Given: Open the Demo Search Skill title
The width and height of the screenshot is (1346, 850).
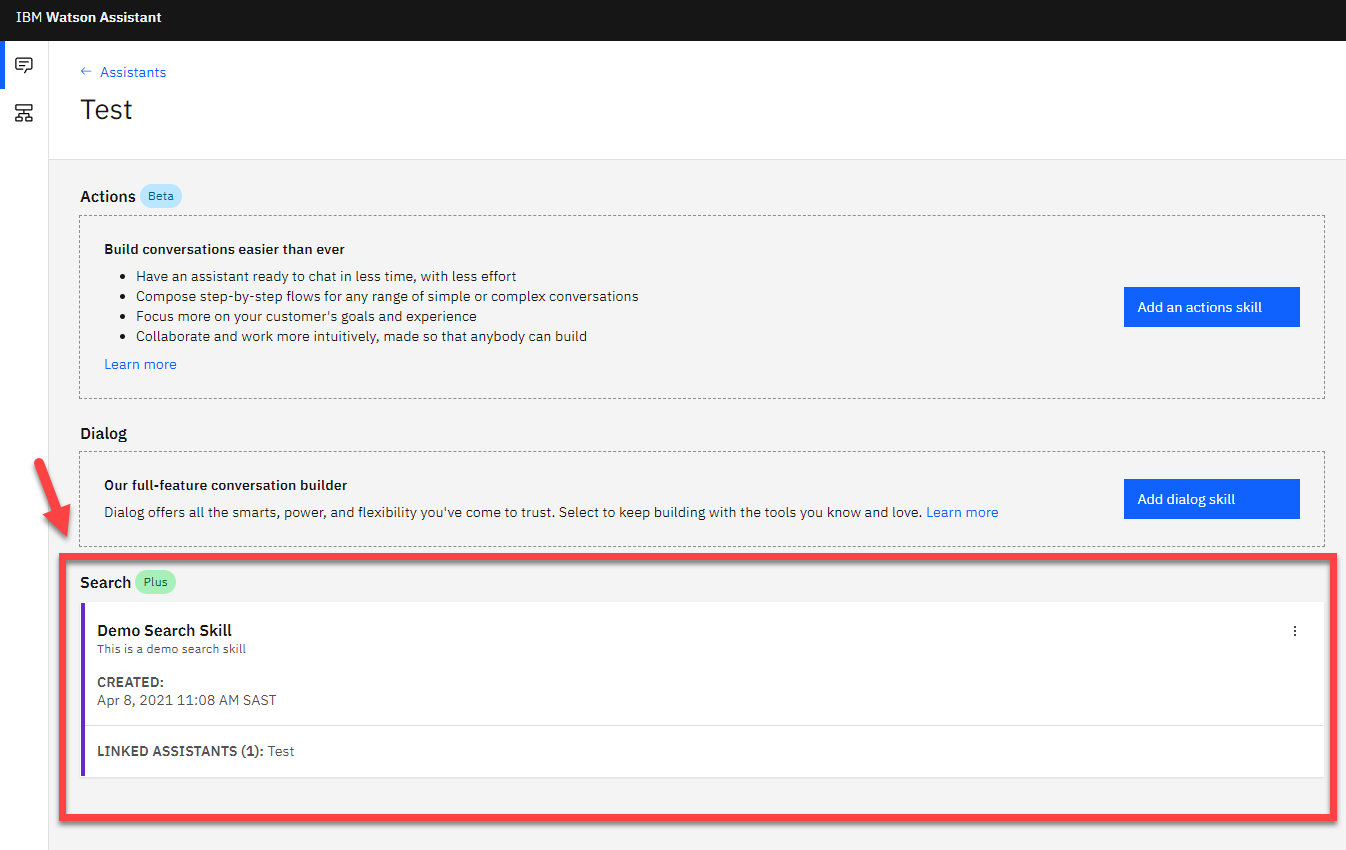Looking at the screenshot, I should point(164,630).
